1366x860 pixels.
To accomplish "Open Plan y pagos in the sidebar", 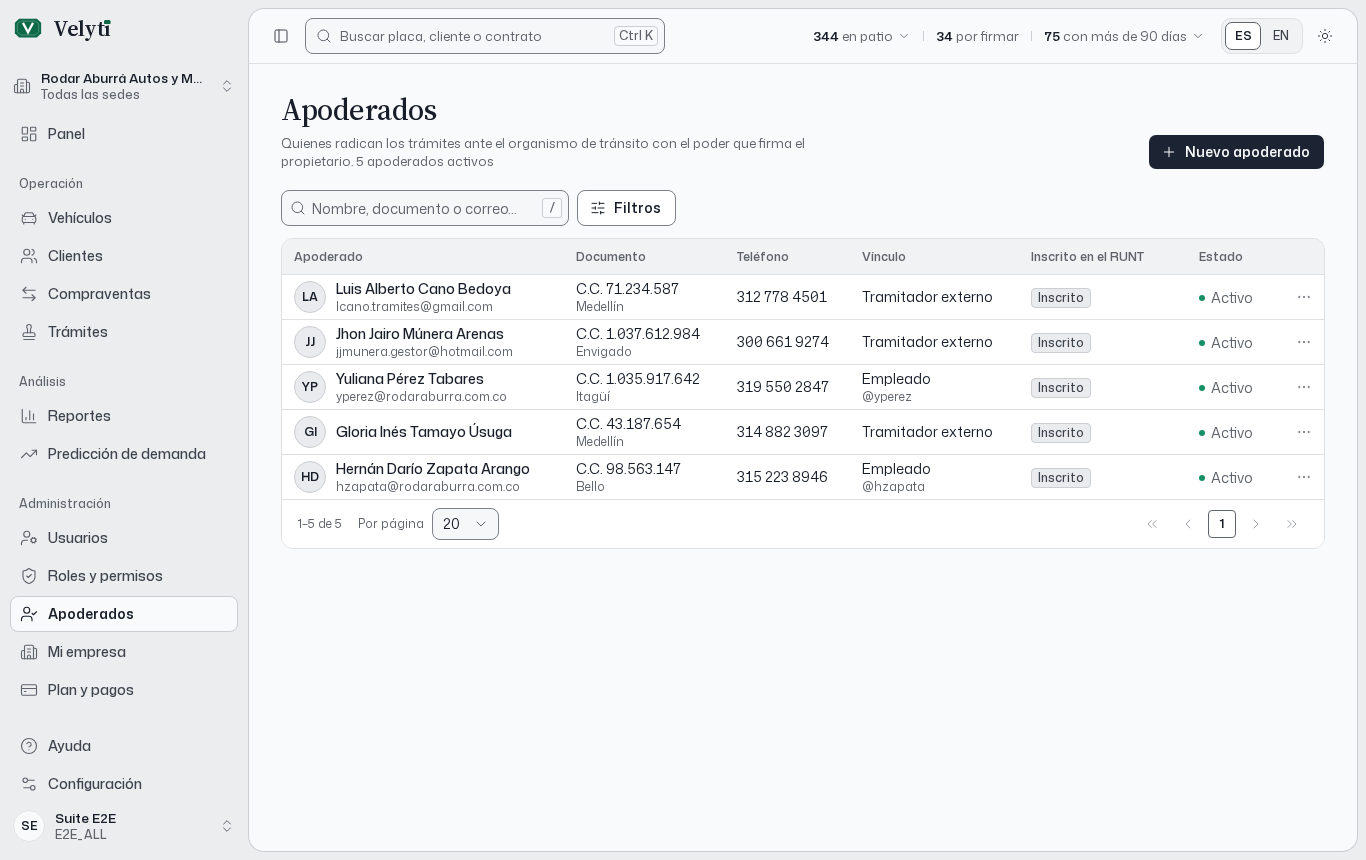I will point(124,690).
